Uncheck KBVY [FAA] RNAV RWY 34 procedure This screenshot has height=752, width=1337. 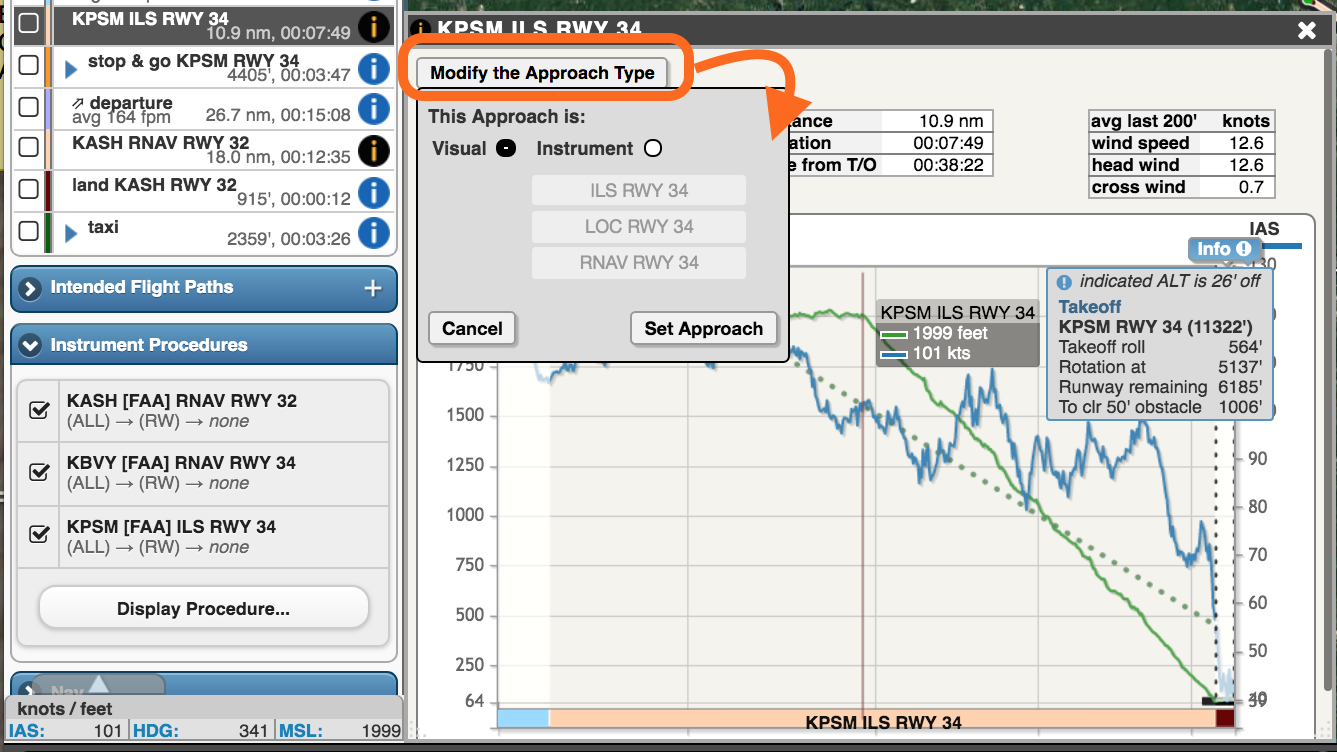[40, 472]
